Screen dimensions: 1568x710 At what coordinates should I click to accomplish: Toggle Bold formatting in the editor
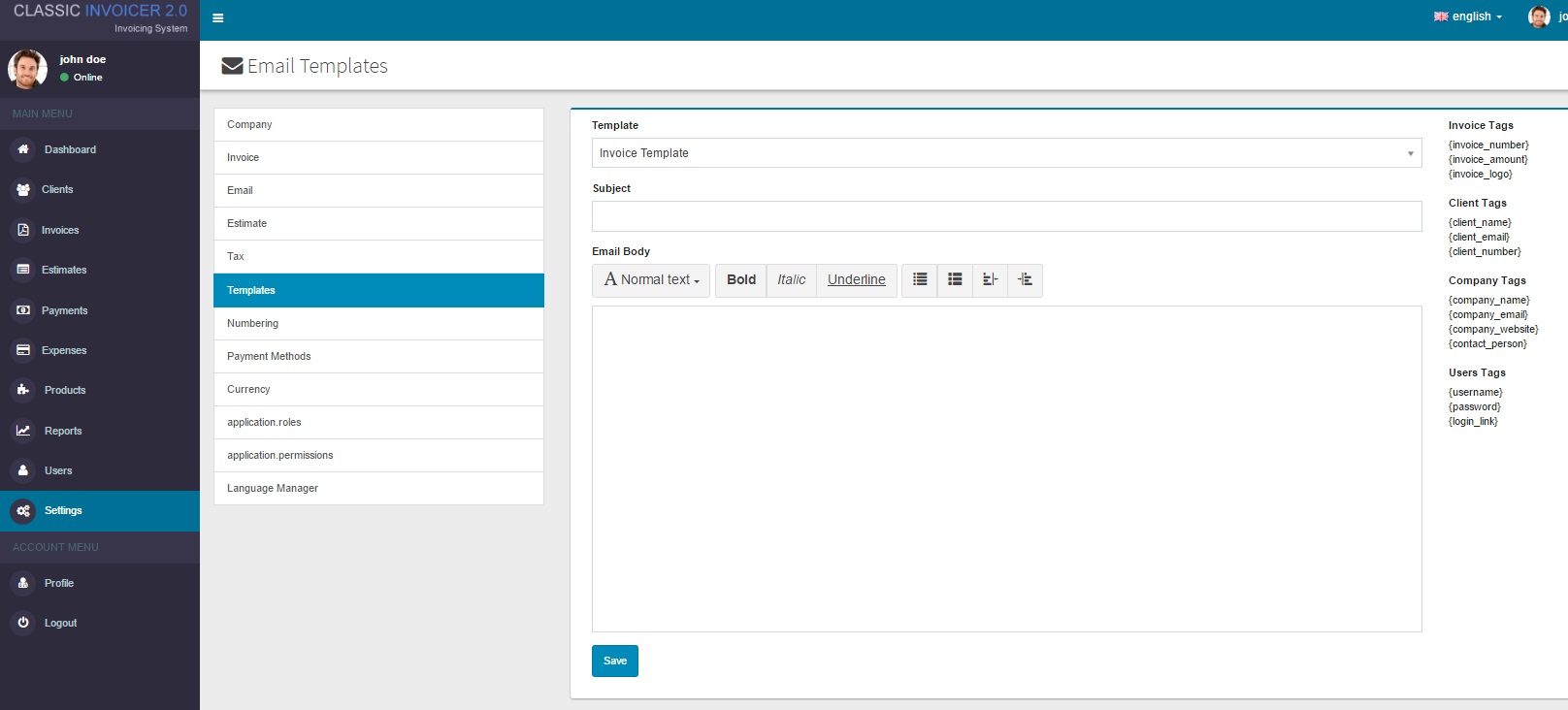741,279
